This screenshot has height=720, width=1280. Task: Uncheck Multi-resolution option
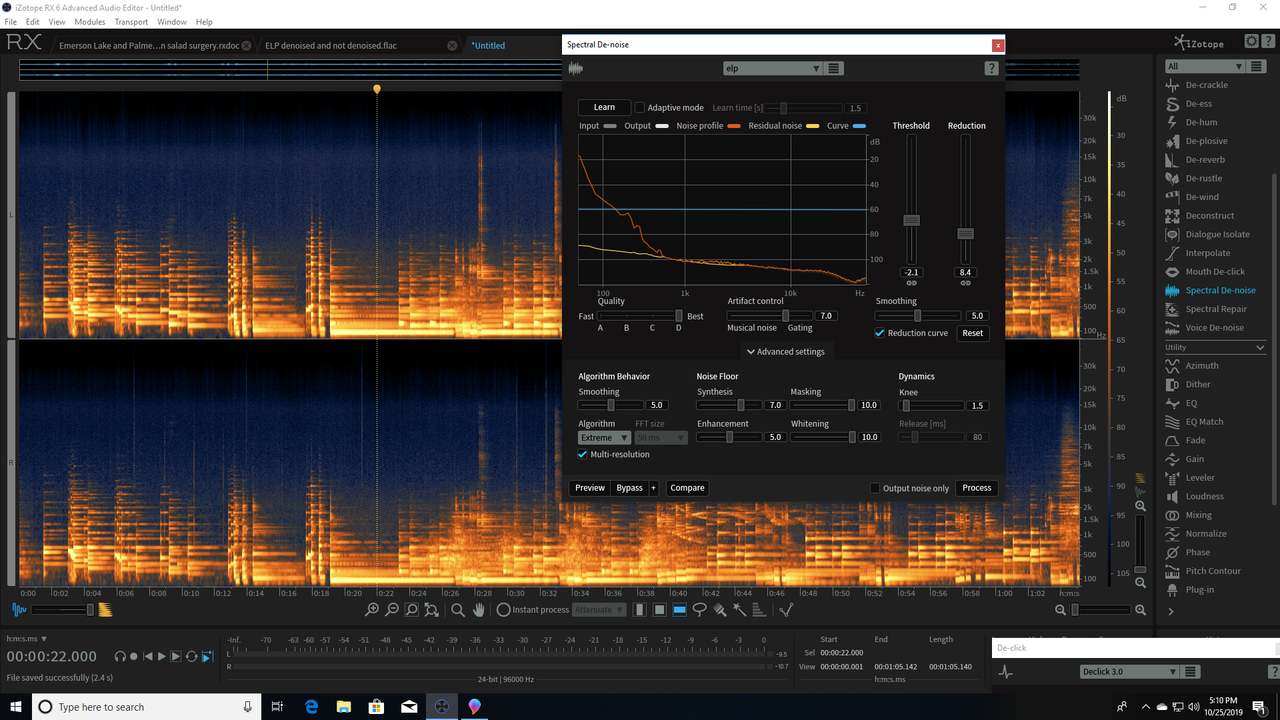point(583,454)
